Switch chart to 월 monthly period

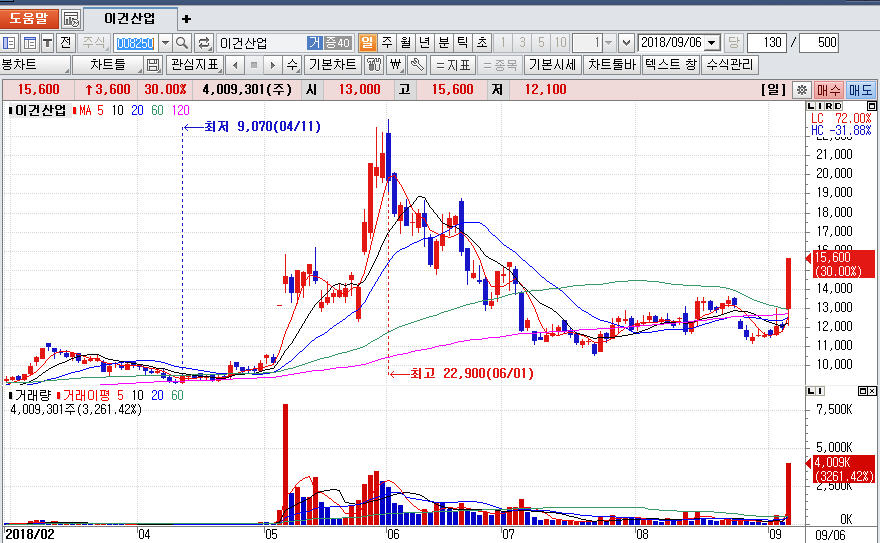(405, 43)
